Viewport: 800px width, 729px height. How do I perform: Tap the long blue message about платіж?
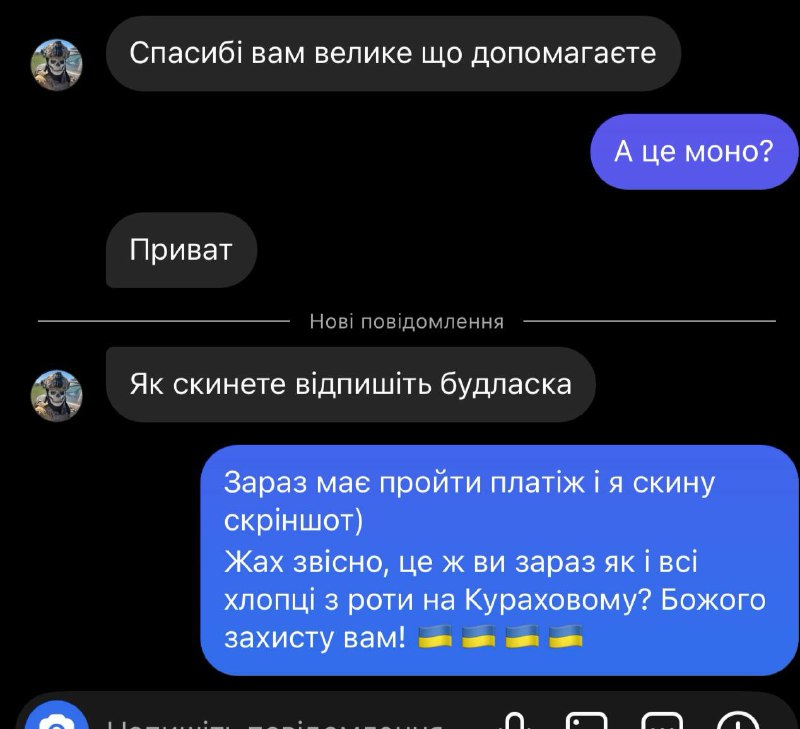click(499, 560)
